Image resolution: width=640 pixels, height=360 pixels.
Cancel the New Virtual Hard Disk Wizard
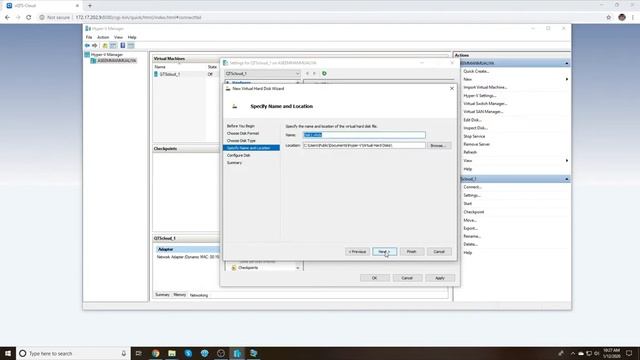pyautogui.click(x=439, y=251)
